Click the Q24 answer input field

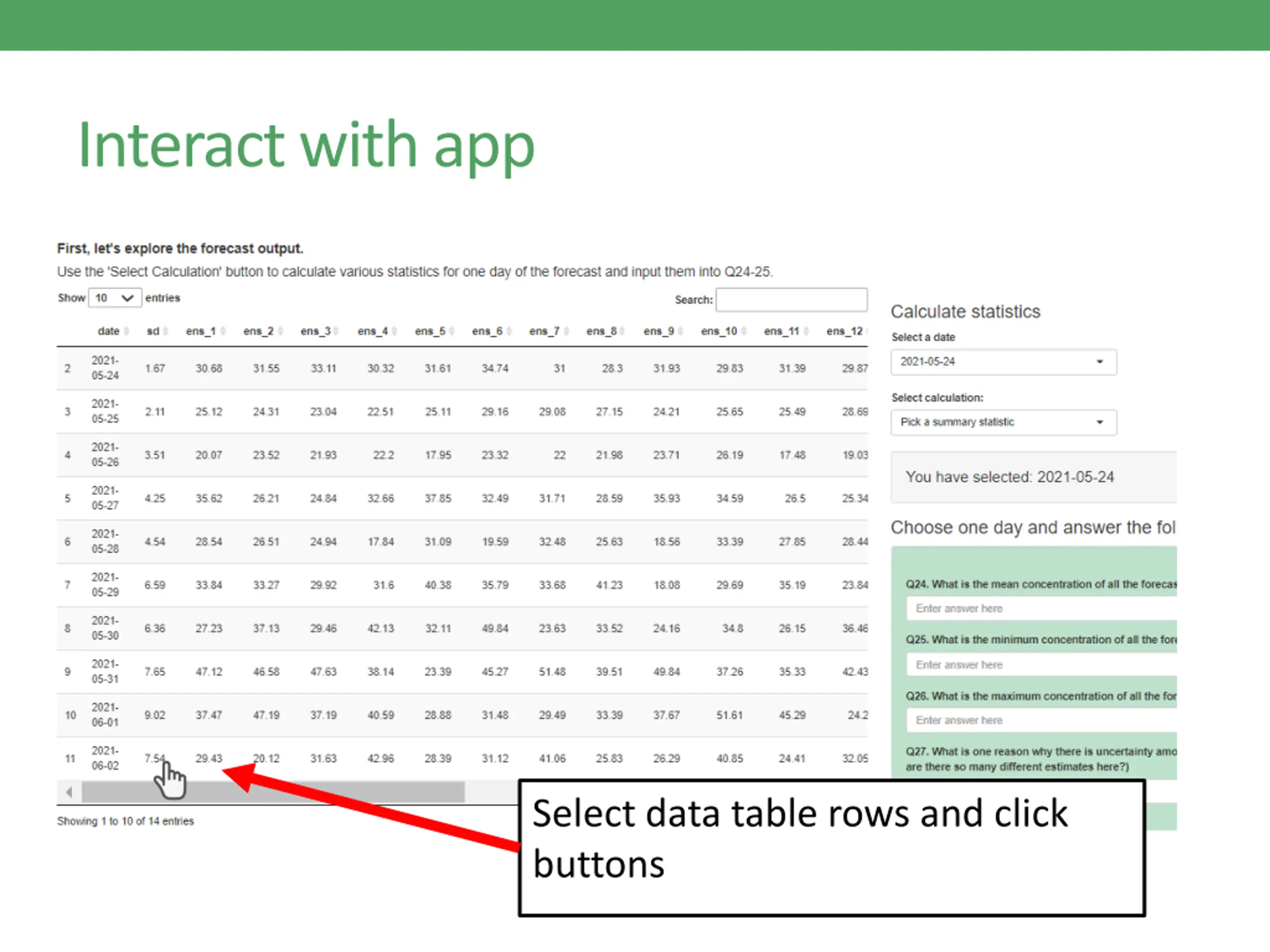[1041, 608]
